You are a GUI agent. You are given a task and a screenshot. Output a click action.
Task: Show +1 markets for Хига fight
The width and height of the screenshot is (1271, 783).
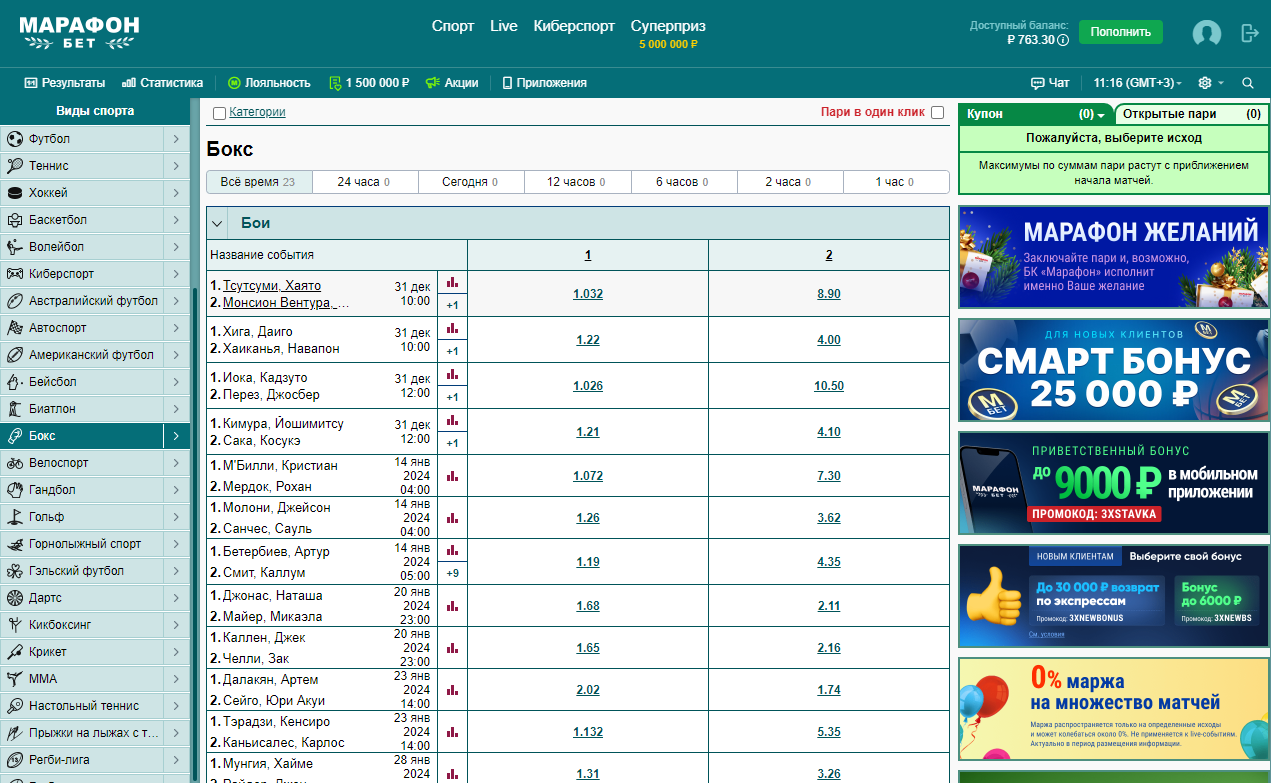coord(452,351)
